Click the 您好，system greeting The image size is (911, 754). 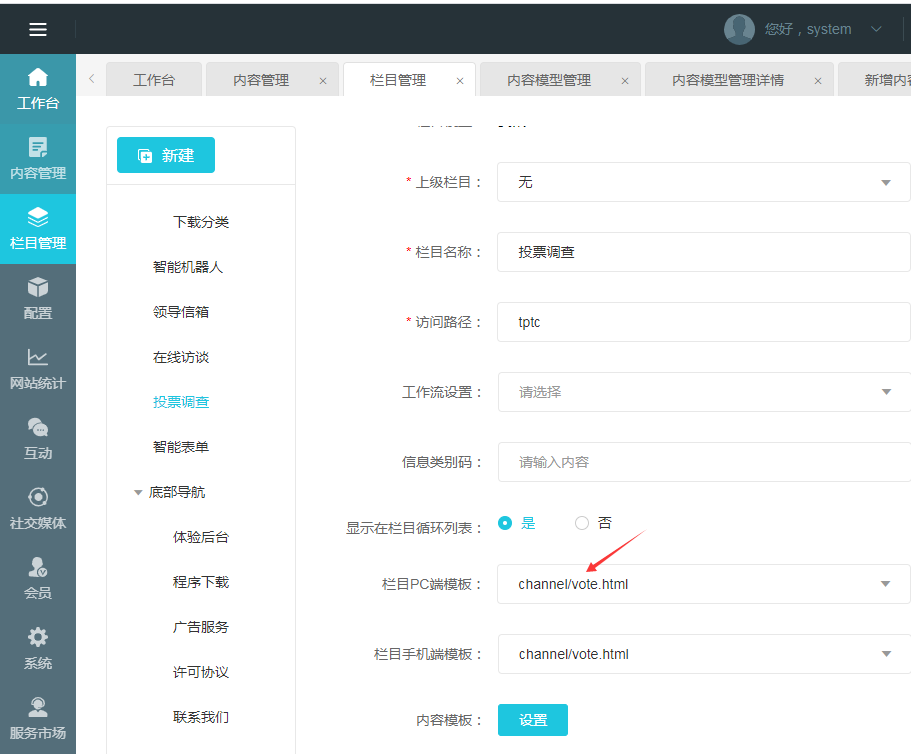point(808,29)
